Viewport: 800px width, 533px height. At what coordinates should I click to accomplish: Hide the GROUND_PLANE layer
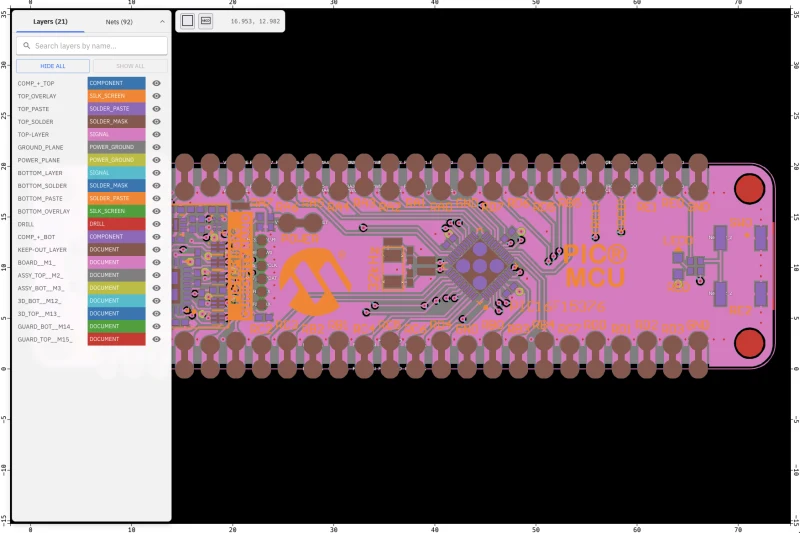click(x=157, y=147)
